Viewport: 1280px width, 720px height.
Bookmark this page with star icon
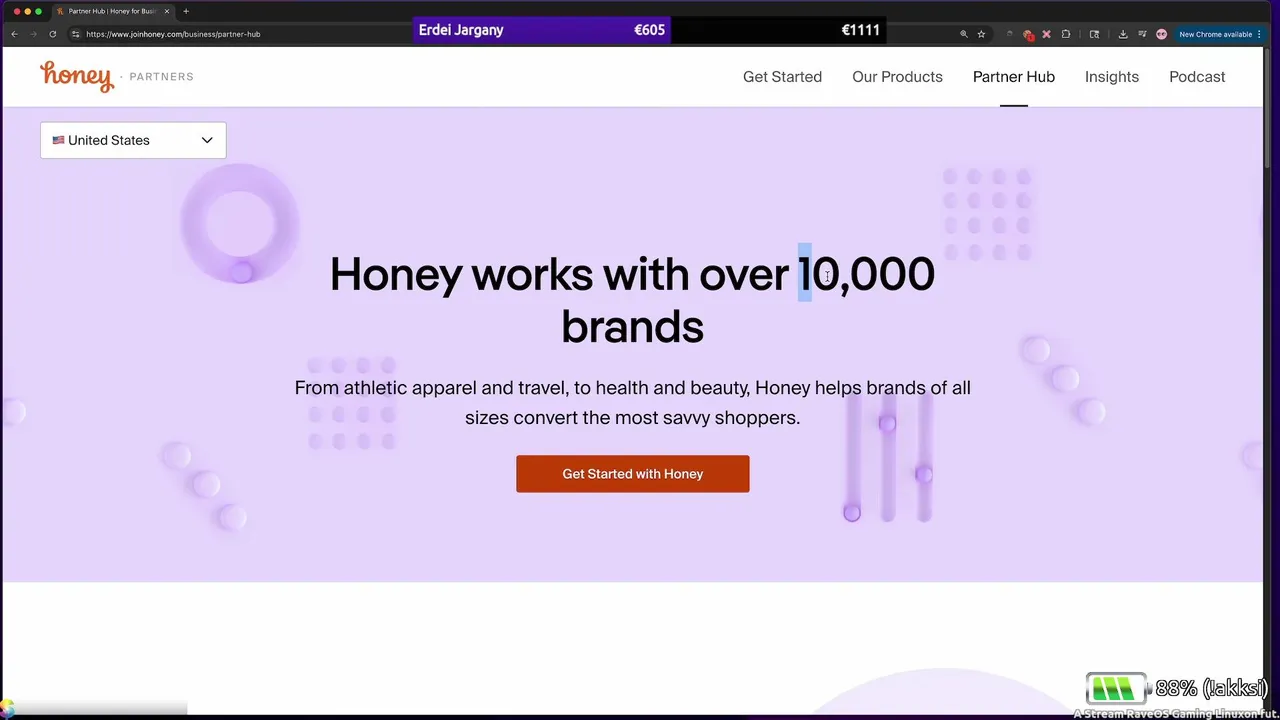pos(981,34)
